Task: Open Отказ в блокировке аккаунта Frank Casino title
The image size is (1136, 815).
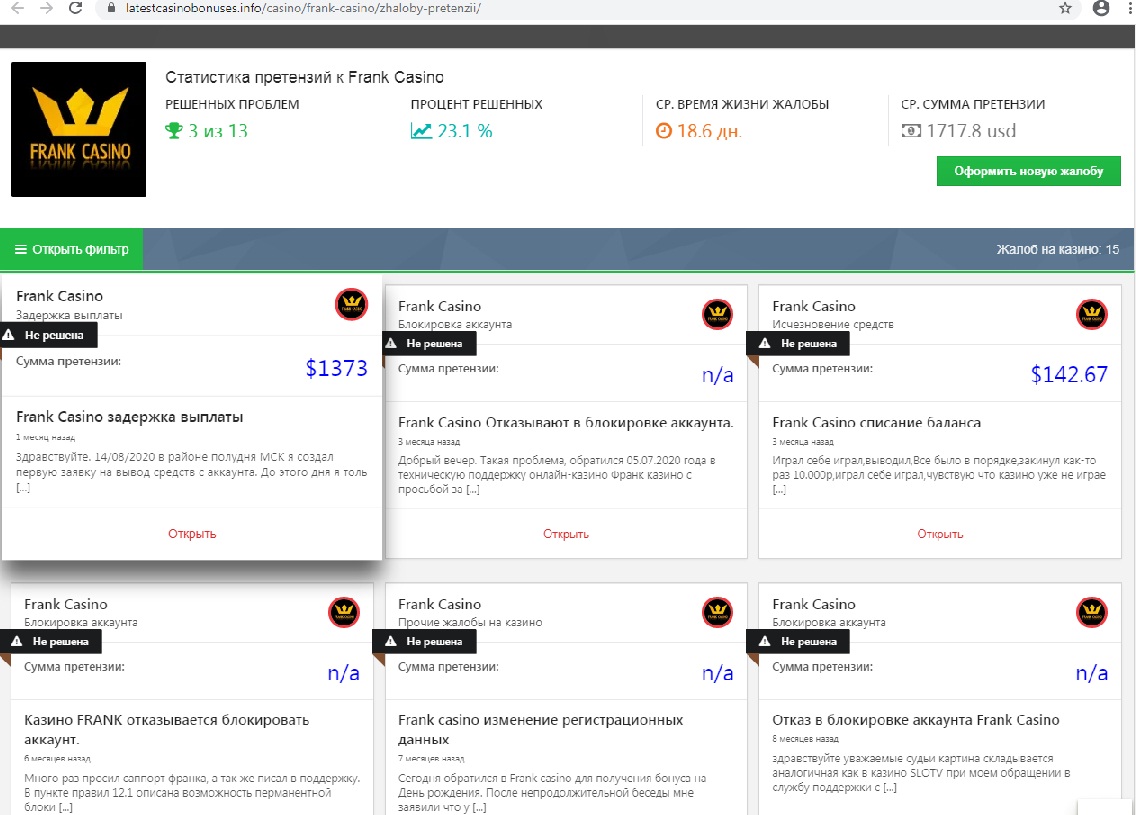Action: coord(916,720)
